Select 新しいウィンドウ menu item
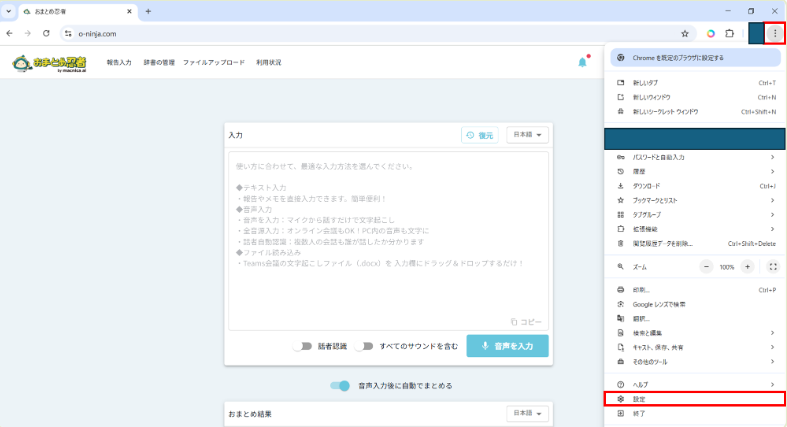This screenshot has width=787, height=427. pyautogui.click(x=695, y=97)
